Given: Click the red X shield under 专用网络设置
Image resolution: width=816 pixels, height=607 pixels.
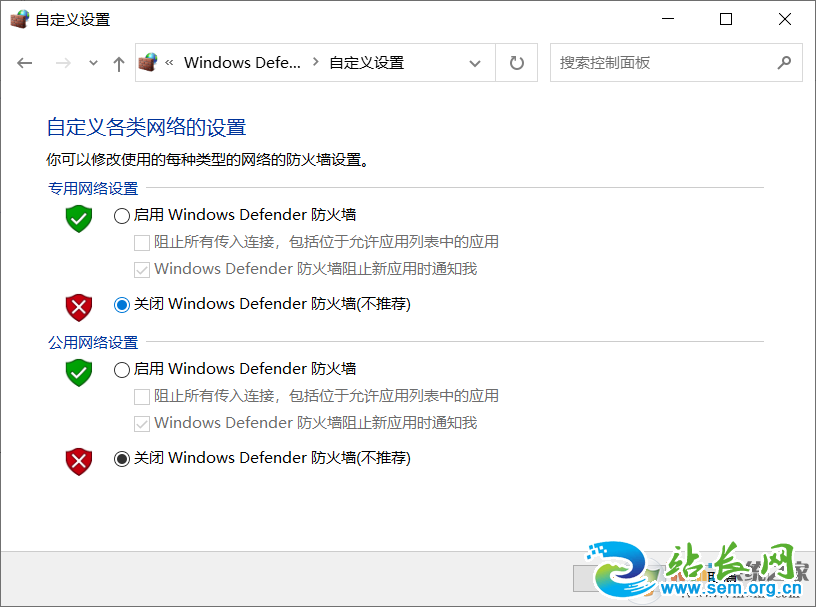Looking at the screenshot, I should coord(78,306).
